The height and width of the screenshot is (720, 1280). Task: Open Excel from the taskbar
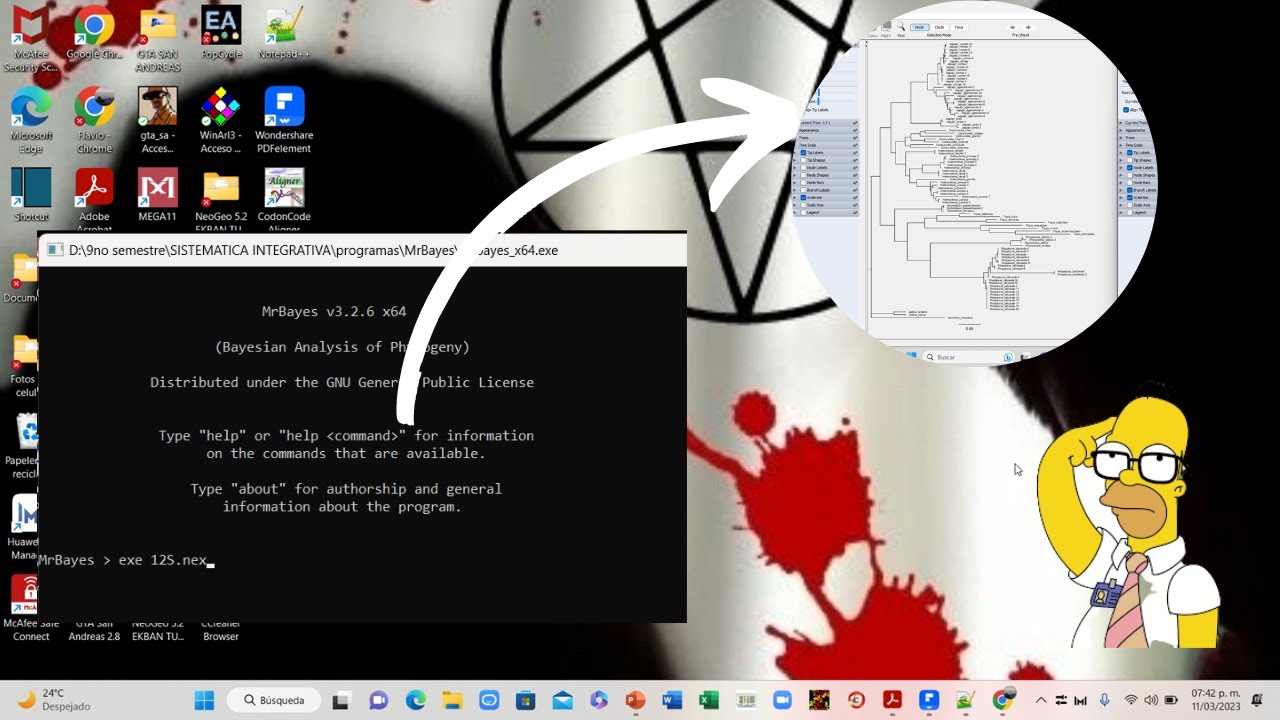point(709,700)
